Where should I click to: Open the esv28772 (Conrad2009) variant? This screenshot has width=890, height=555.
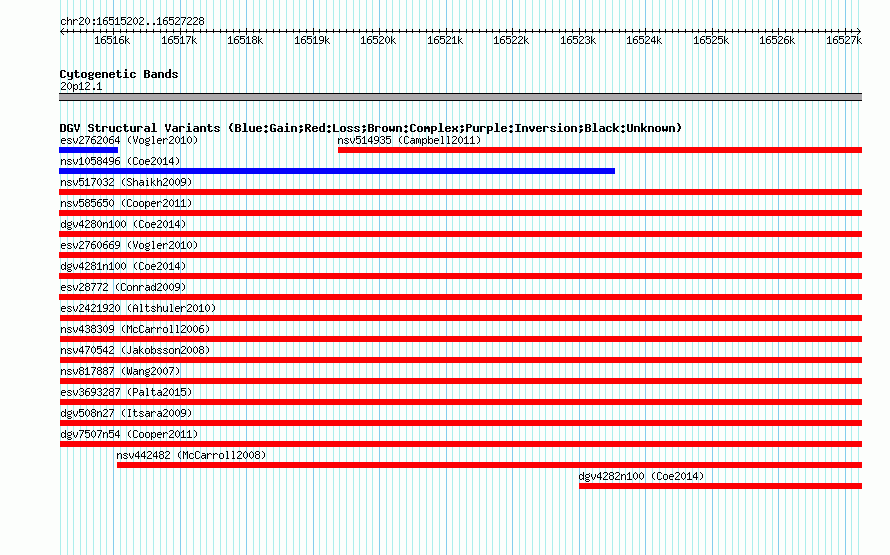[x=123, y=287]
